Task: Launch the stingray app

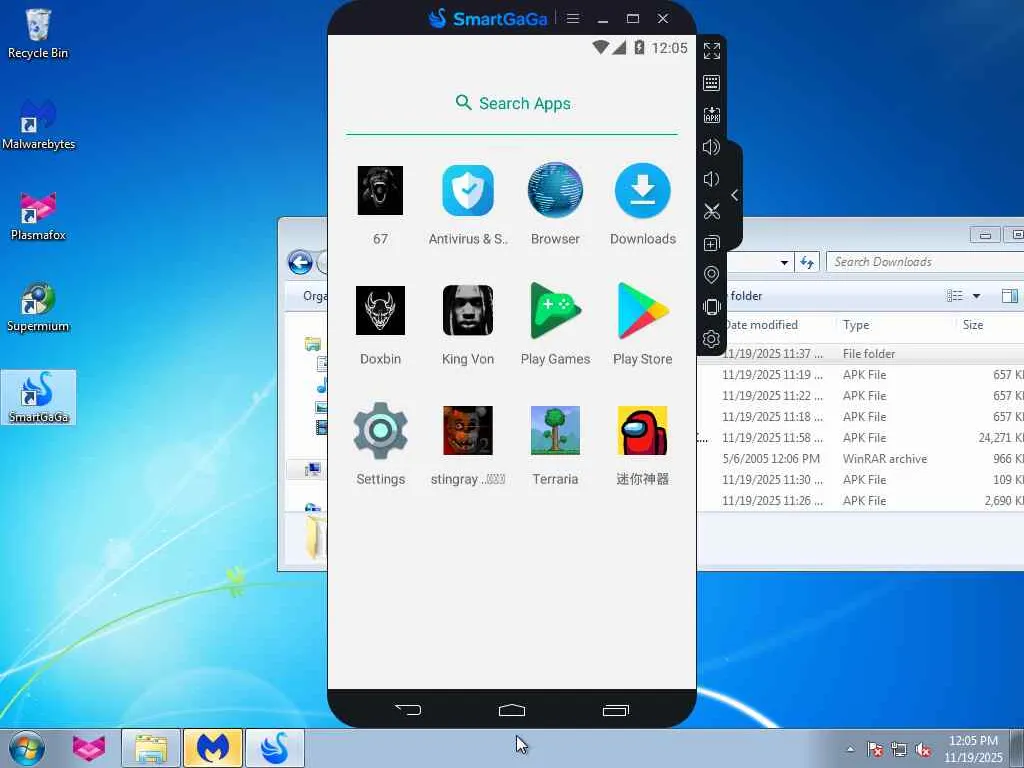Action: 468,430
